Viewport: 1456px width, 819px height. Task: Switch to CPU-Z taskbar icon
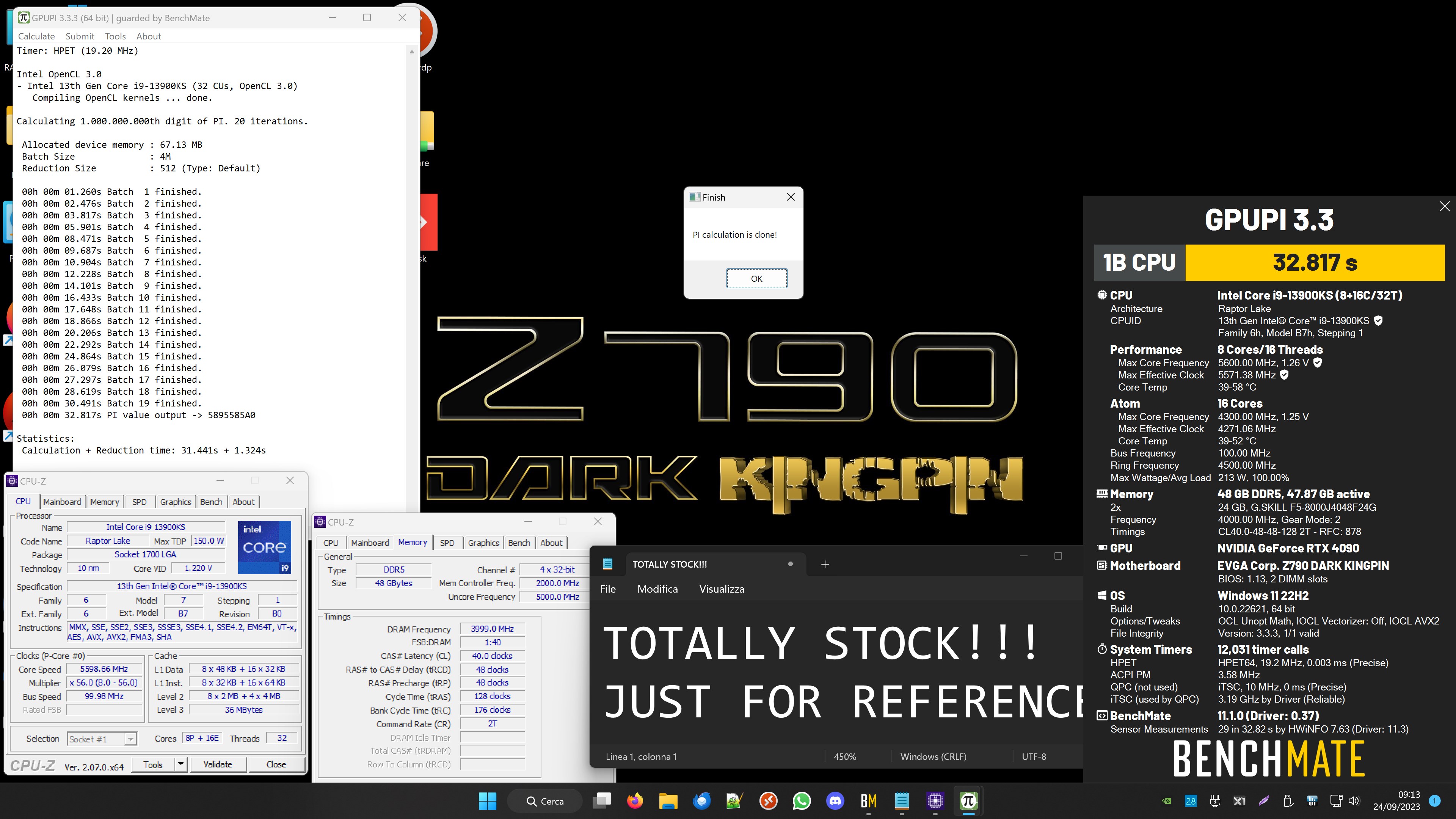(935, 801)
